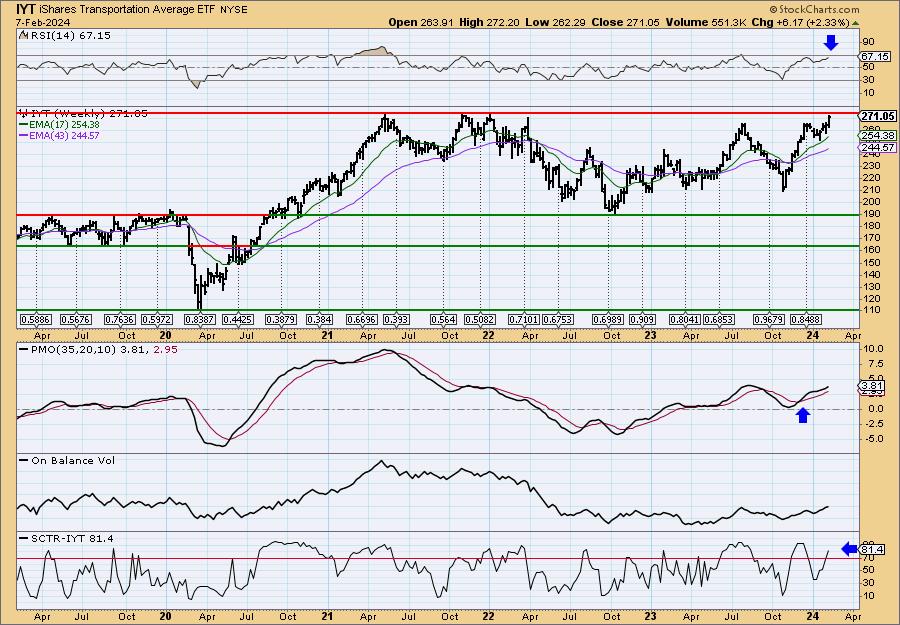Click the 0.7101 marker value box
Screen dimensions: 900x625
pyautogui.click(x=525, y=319)
